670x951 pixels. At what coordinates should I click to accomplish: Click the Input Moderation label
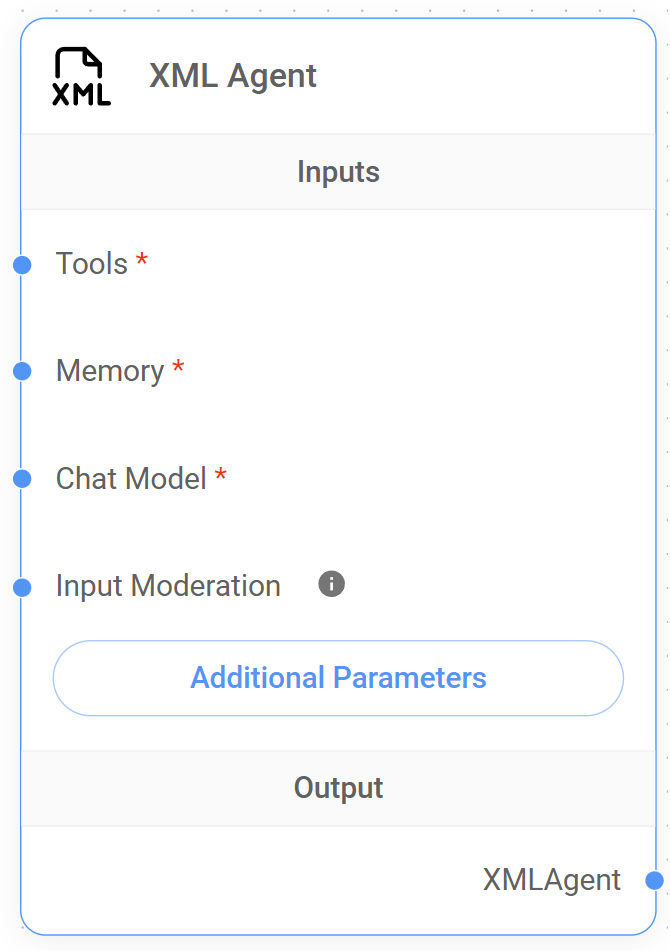168,586
